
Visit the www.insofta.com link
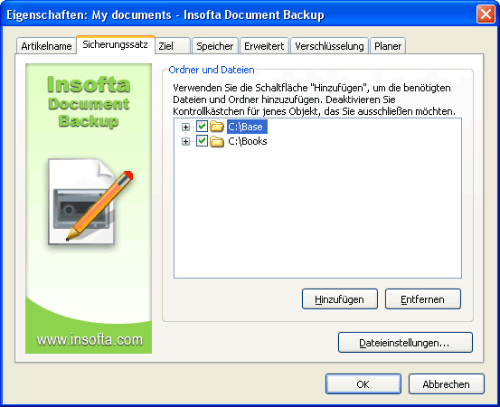tap(89, 340)
